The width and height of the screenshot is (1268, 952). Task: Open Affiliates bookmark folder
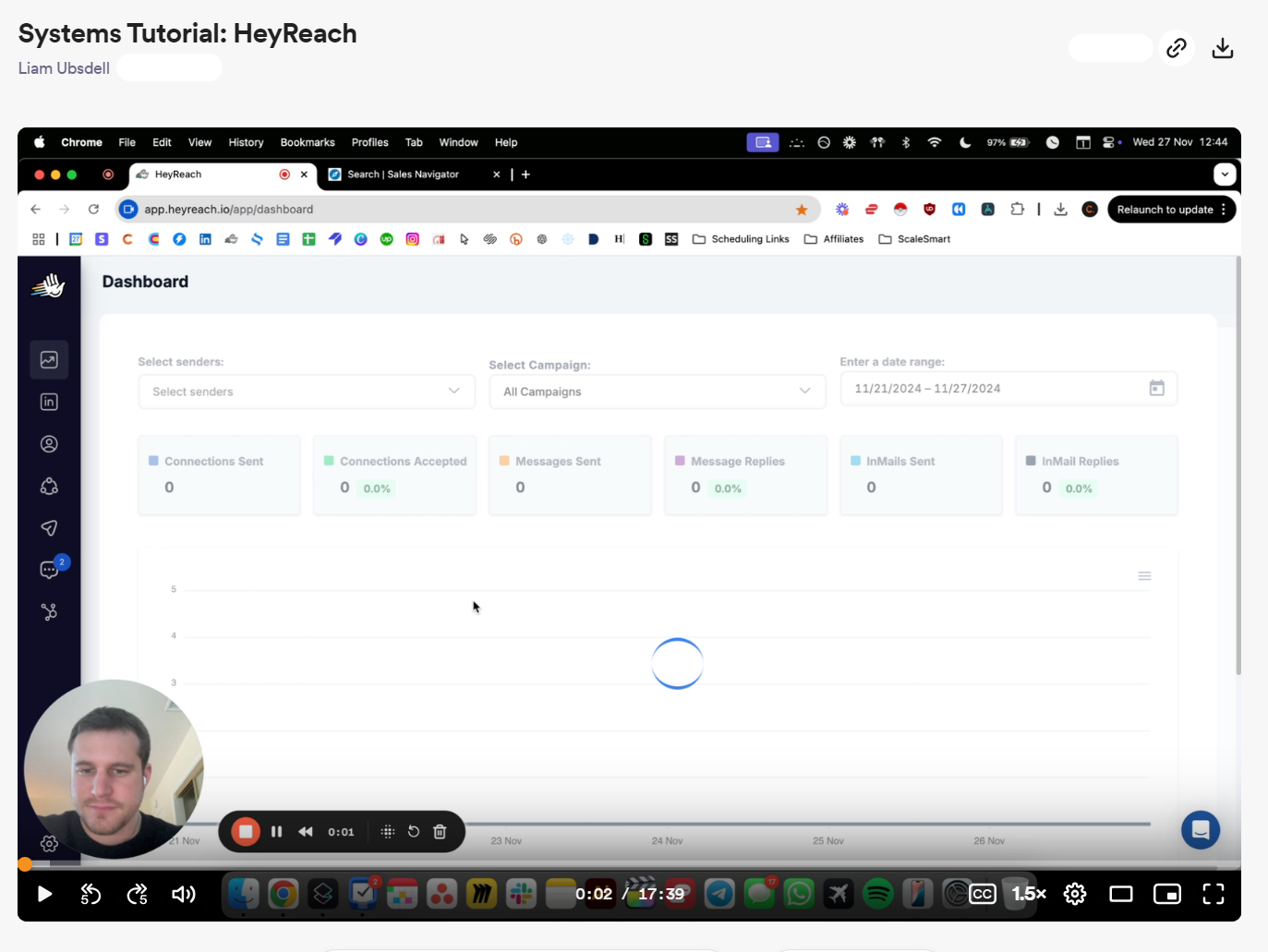coord(834,239)
